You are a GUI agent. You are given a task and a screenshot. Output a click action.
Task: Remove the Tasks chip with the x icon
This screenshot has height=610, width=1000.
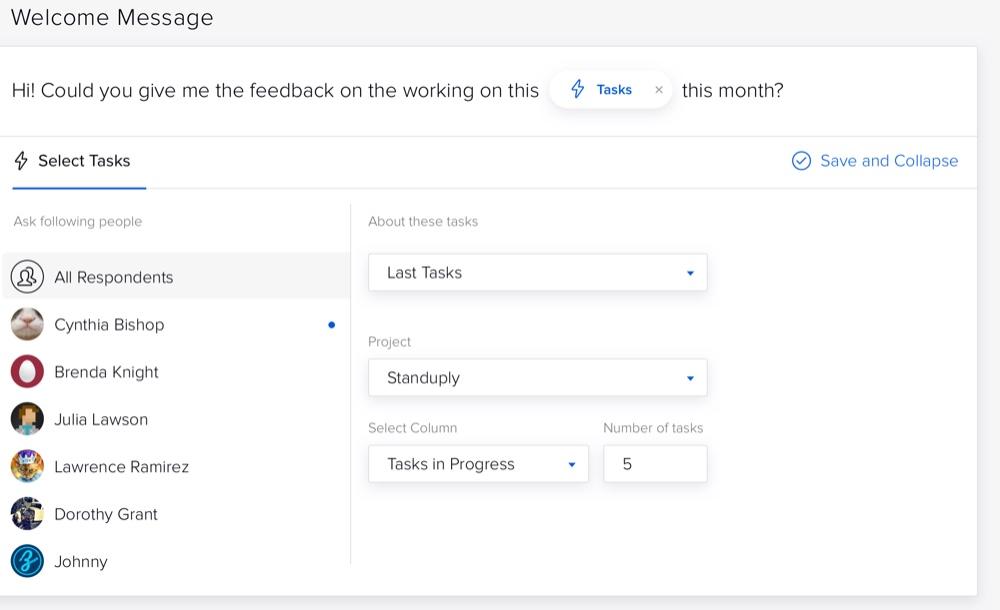point(659,90)
